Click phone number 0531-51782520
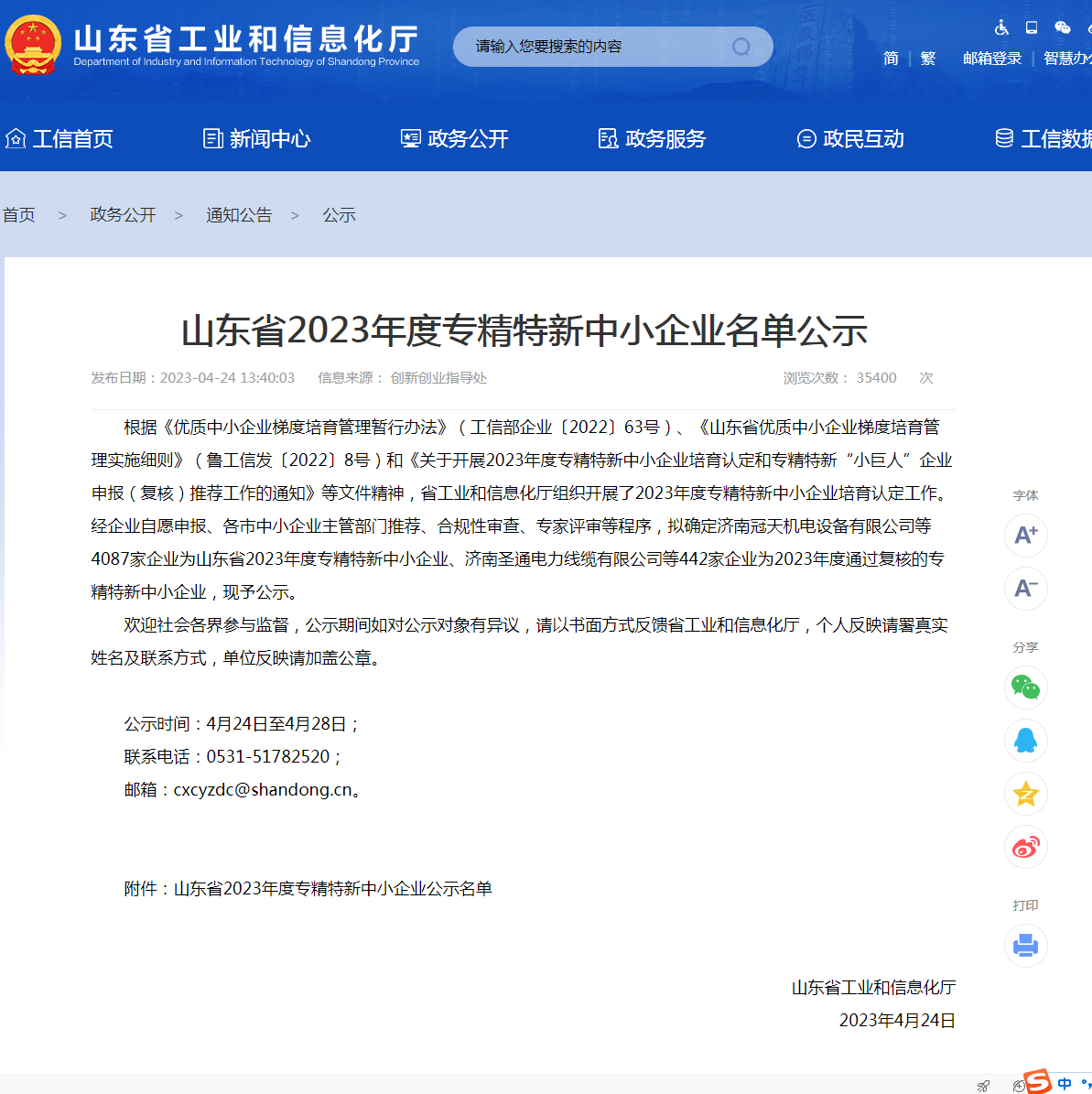The width and height of the screenshot is (1092, 1094). tap(268, 756)
